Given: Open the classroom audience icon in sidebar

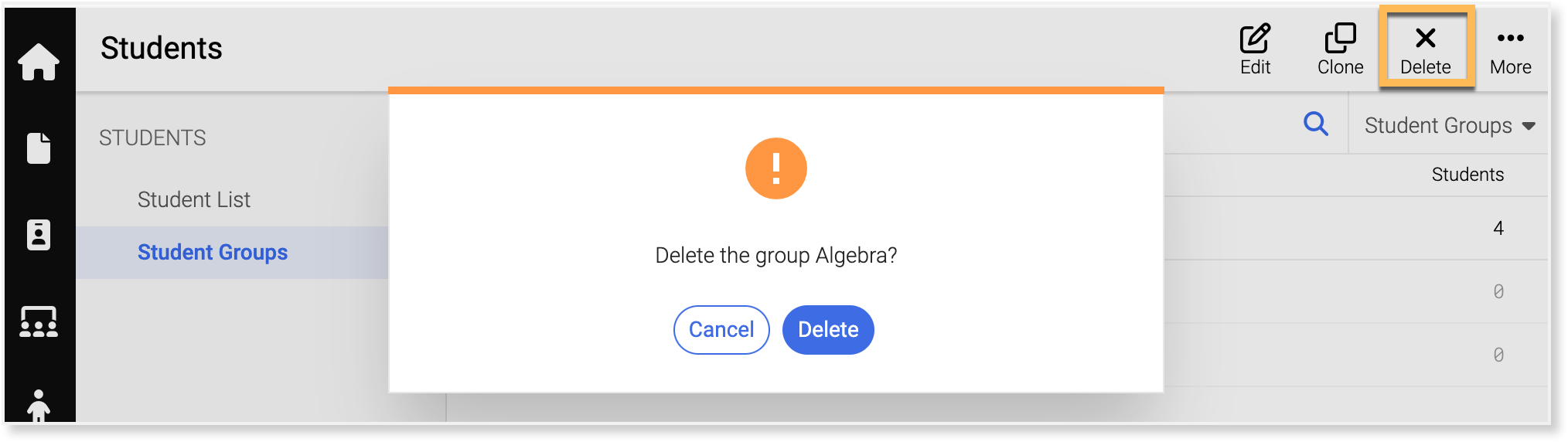Looking at the screenshot, I should click(x=39, y=322).
